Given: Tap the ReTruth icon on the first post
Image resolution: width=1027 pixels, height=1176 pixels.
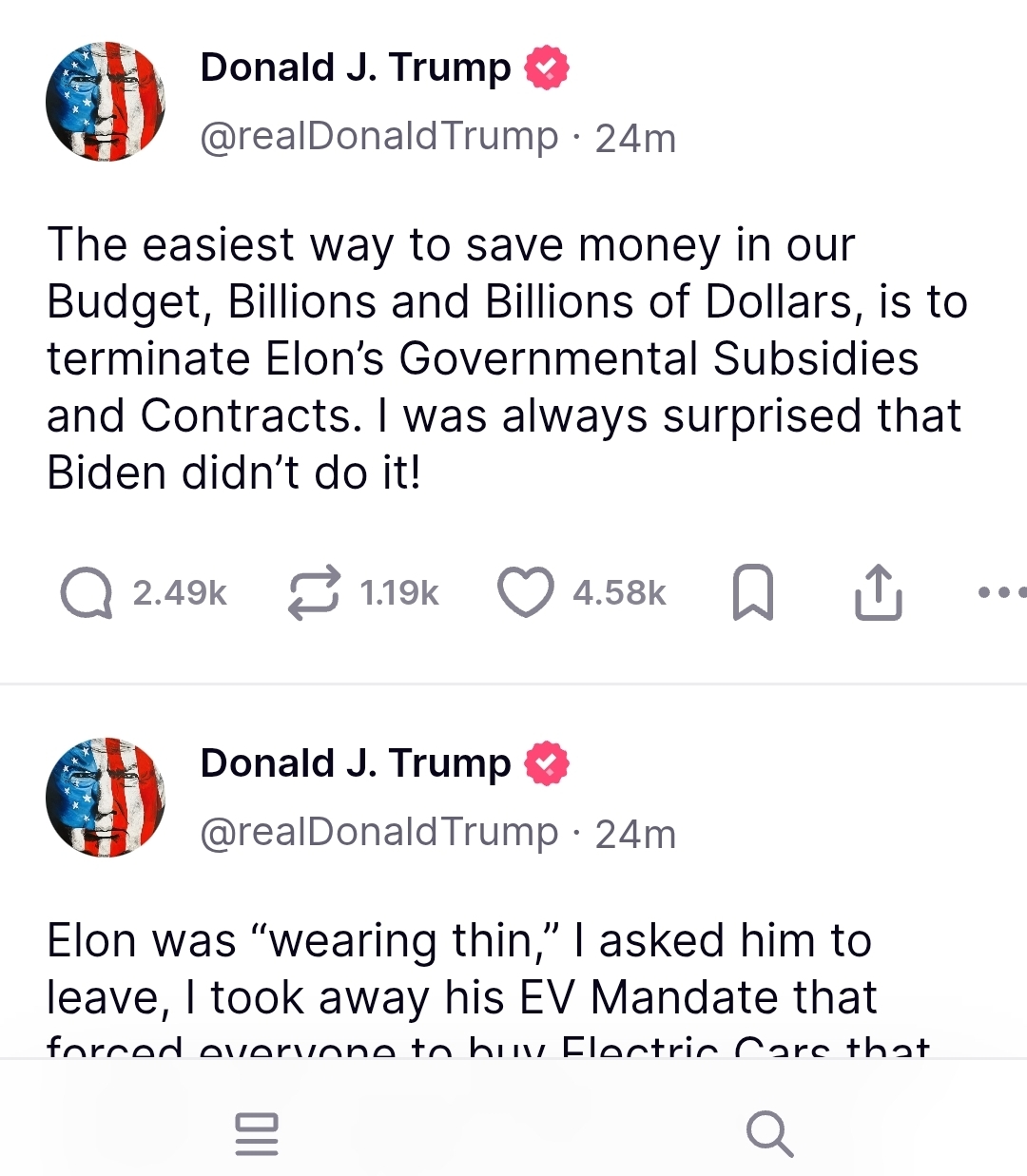Looking at the screenshot, I should click(x=314, y=592).
